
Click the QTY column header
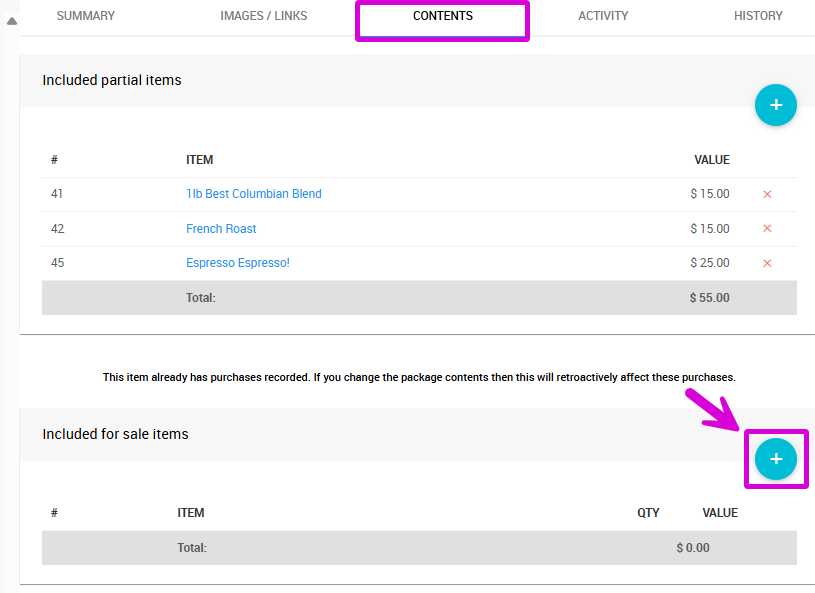coord(648,513)
